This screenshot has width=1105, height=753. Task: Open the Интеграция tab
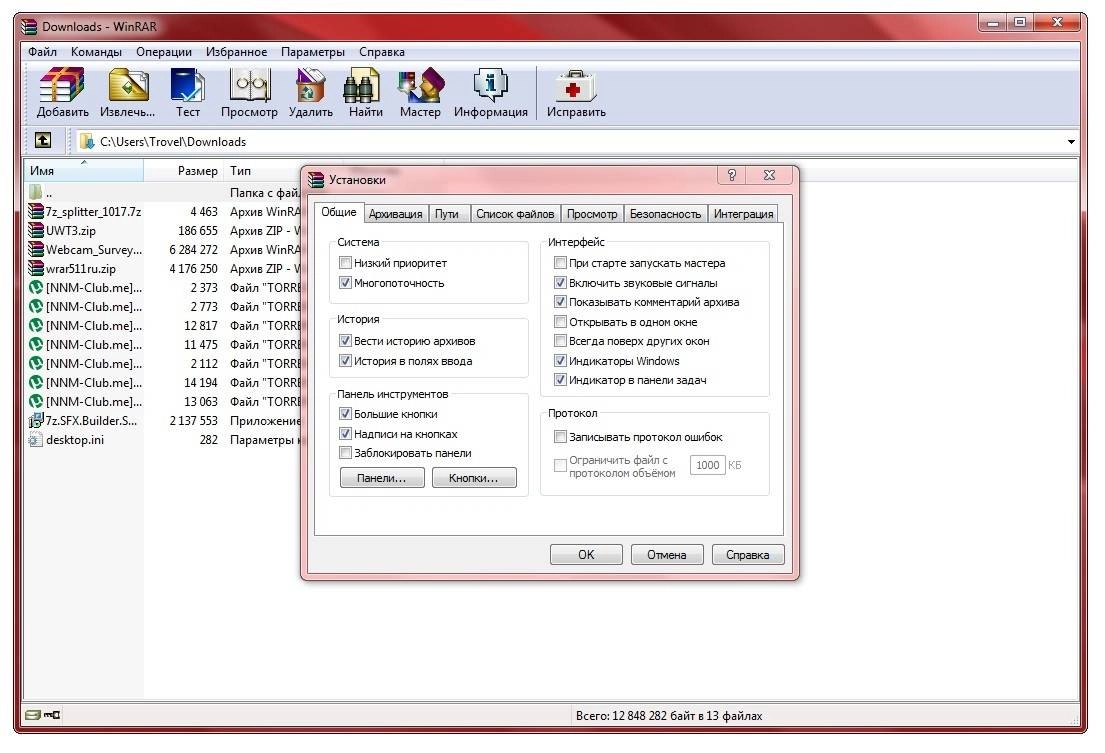coord(743,213)
